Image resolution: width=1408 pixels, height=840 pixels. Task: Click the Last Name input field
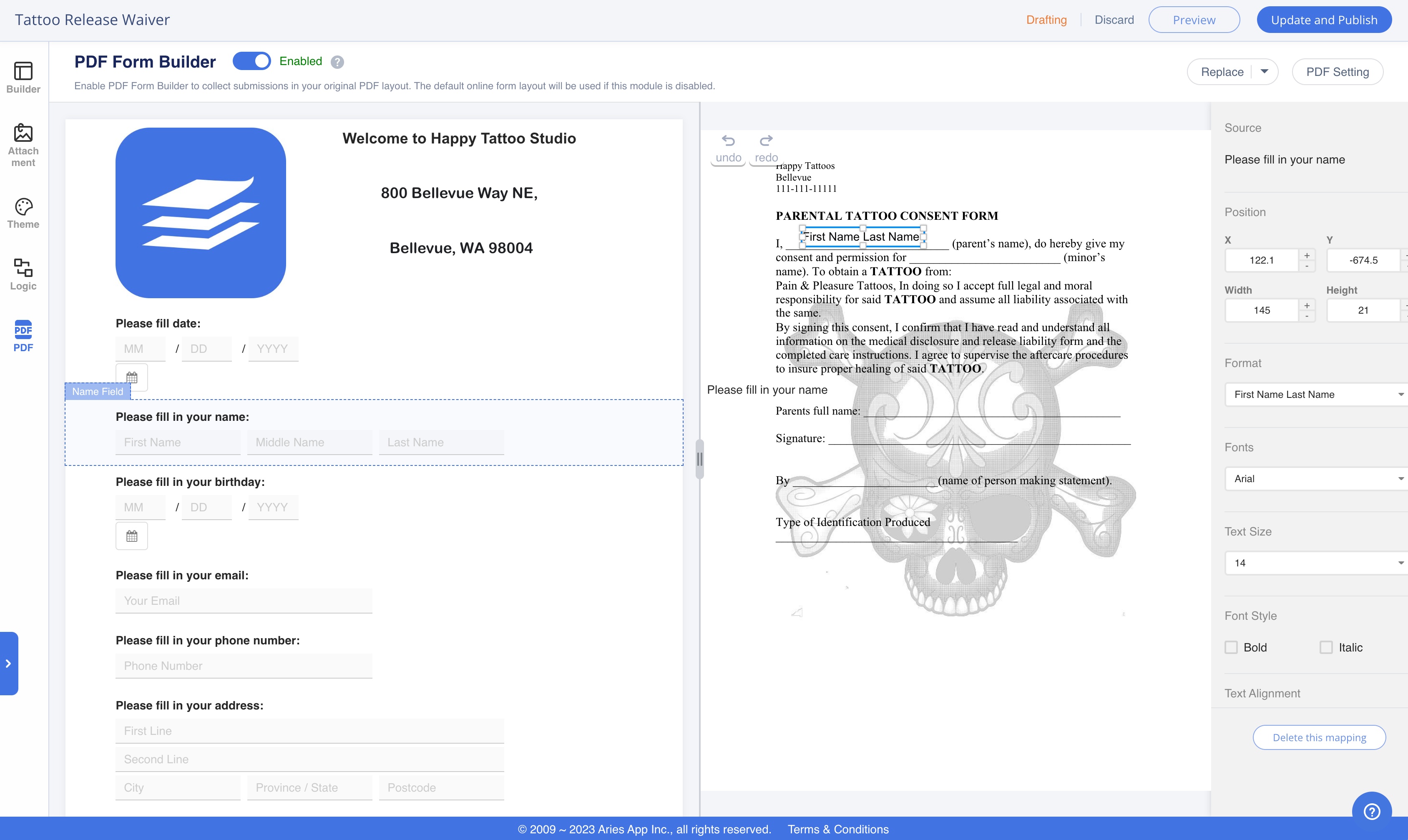(441, 443)
